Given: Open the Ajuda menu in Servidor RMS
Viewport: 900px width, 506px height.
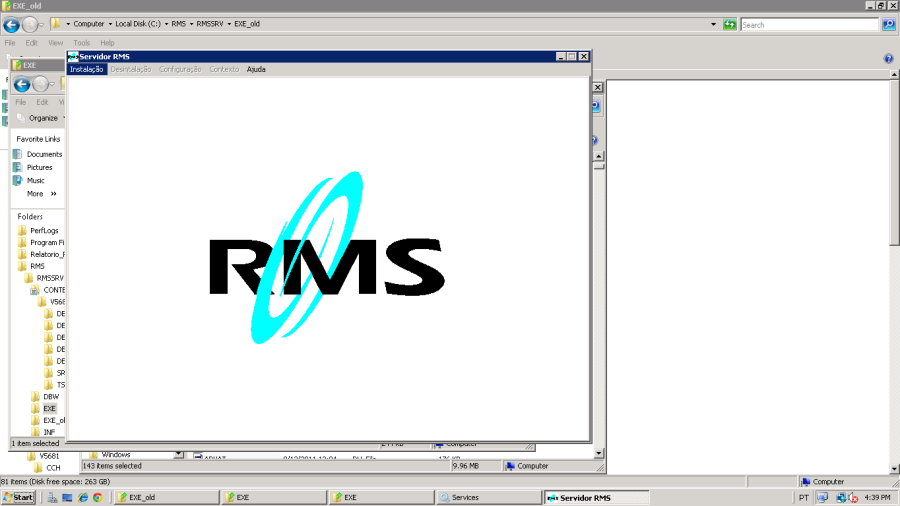Looking at the screenshot, I should [256, 69].
